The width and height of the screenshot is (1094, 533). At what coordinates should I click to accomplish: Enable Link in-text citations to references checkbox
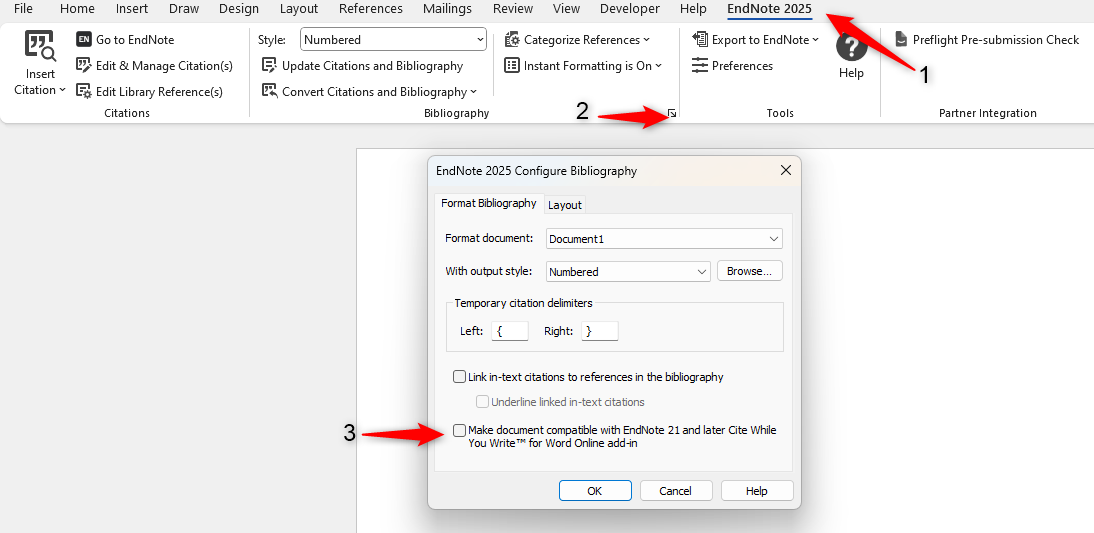(459, 377)
